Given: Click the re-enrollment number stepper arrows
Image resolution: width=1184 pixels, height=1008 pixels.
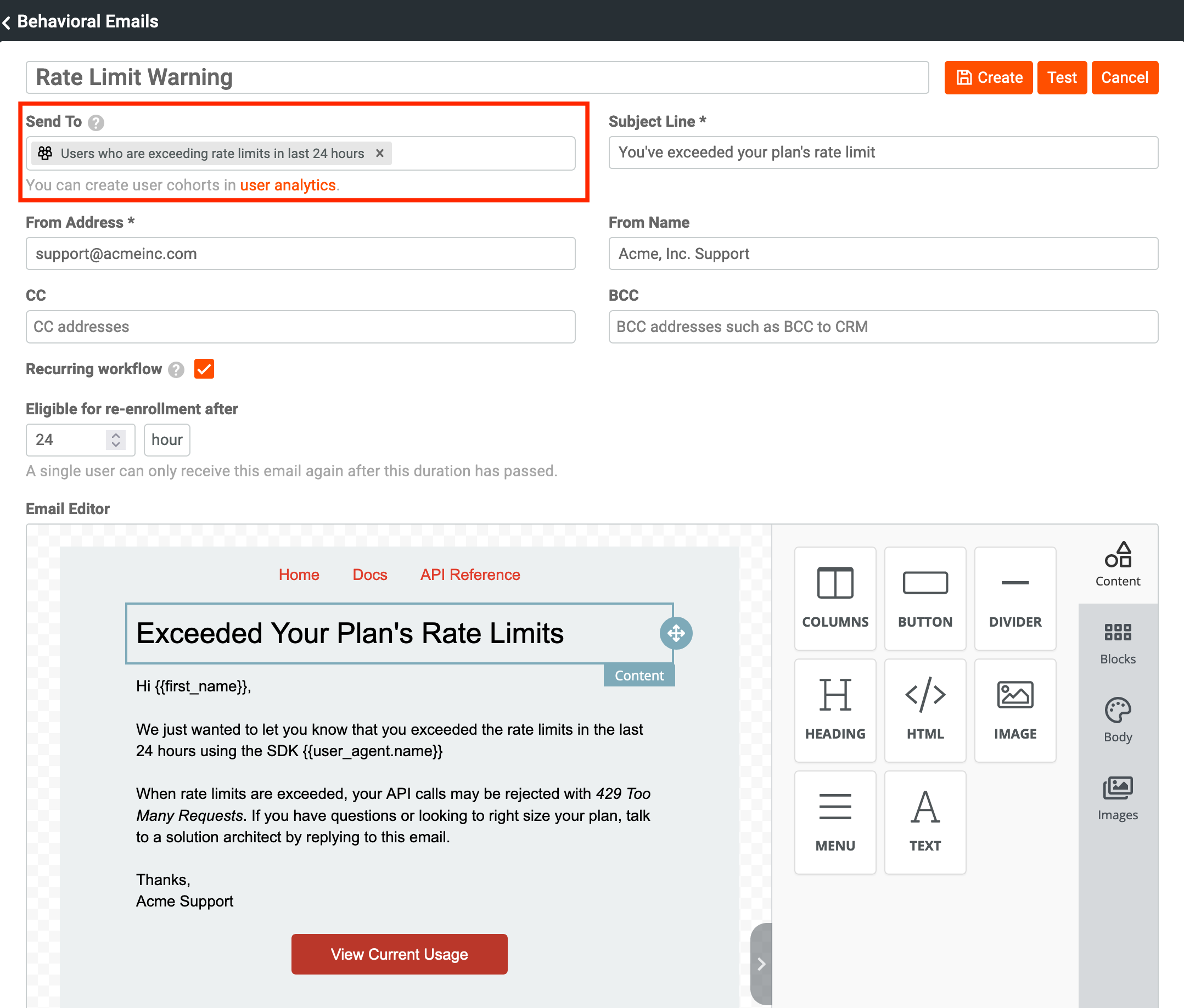Looking at the screenshot, I should 116,440.
